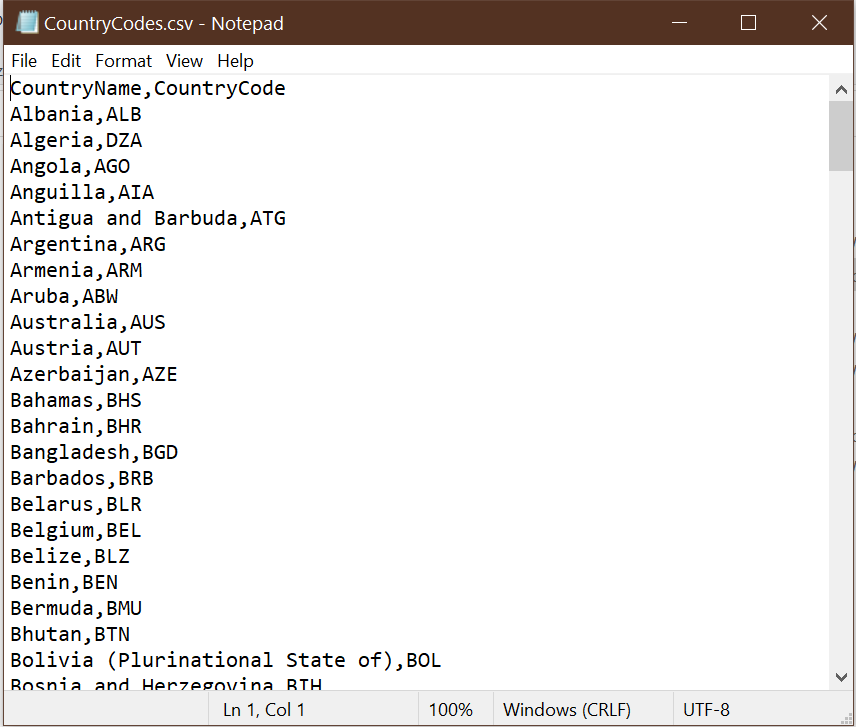Click the scrollbar down arrow

842,676
